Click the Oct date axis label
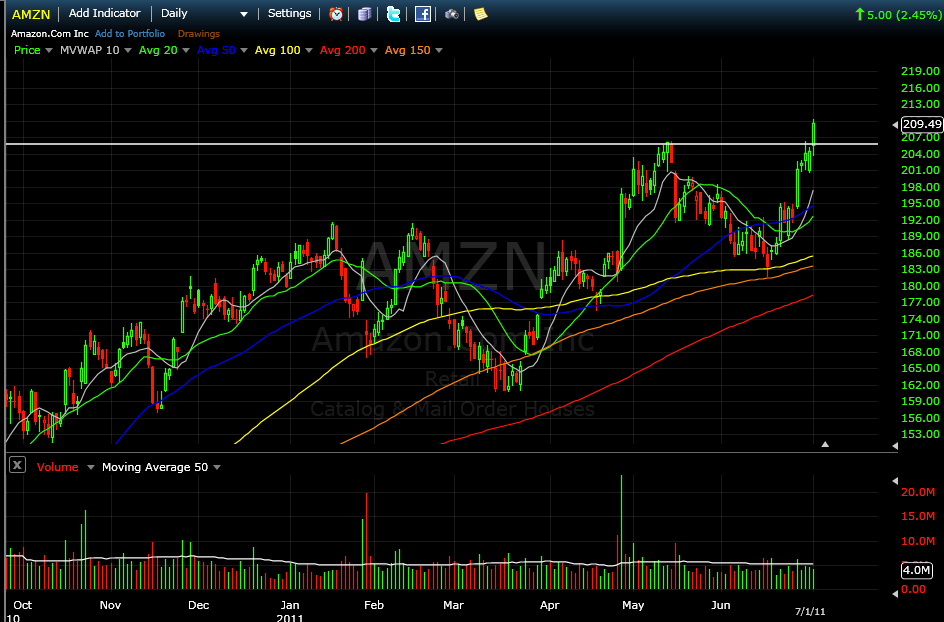944x622 pixels. coord(22,605)
